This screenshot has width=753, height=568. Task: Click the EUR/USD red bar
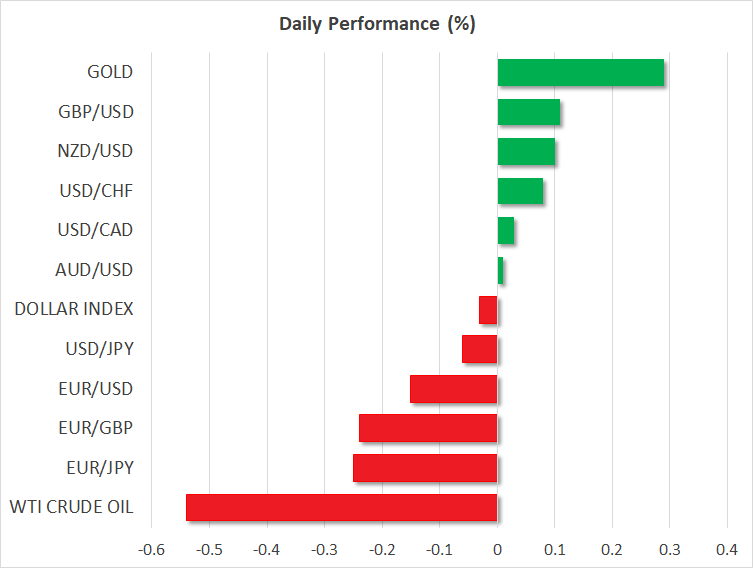point(453,389)
